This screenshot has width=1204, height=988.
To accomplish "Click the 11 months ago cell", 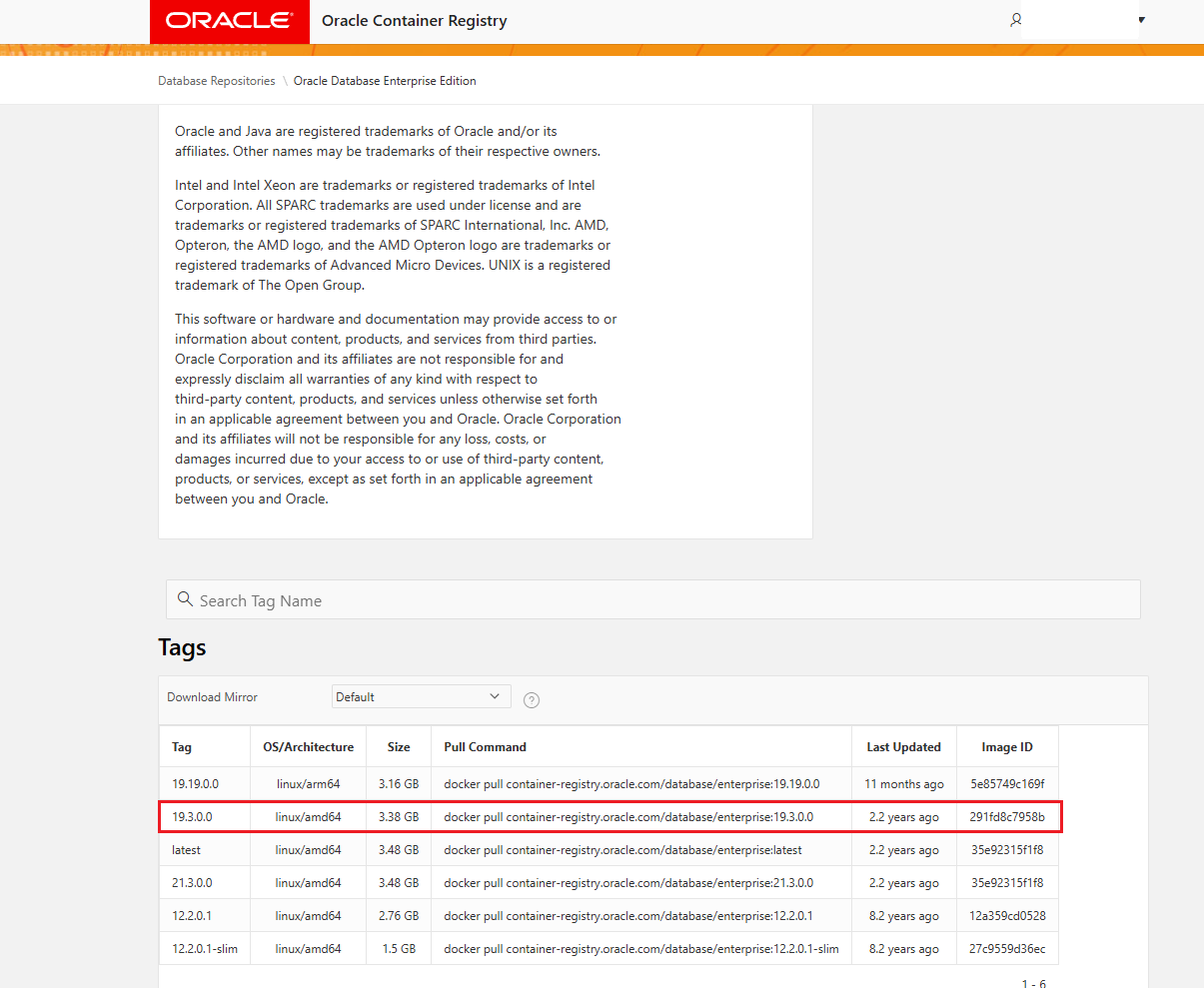I will coord(904,784).
